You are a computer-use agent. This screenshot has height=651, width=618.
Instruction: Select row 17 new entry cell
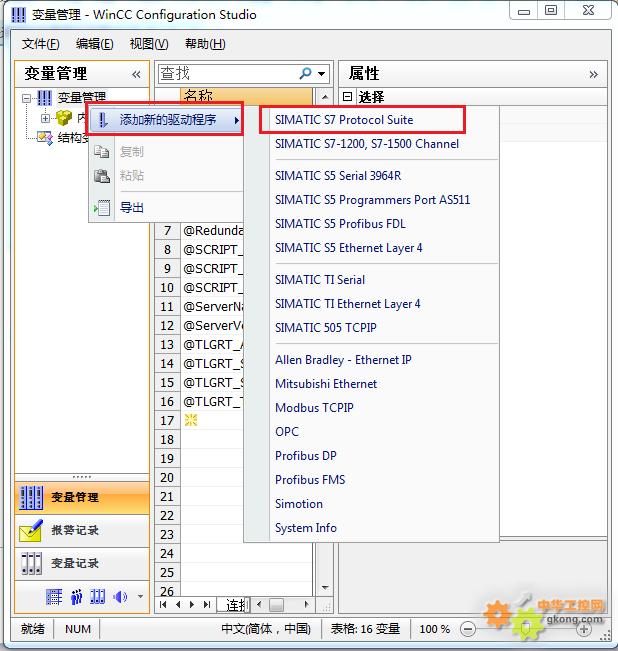click(x=212, y=421)
